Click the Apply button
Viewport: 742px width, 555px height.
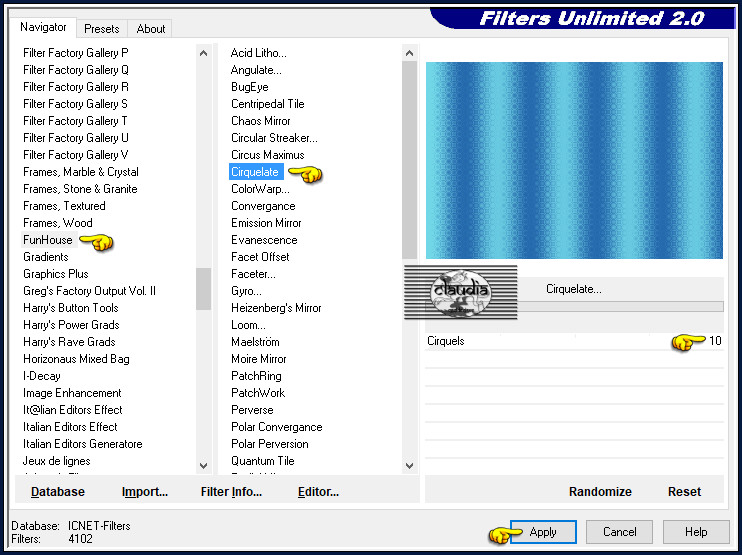coord(543,532)
